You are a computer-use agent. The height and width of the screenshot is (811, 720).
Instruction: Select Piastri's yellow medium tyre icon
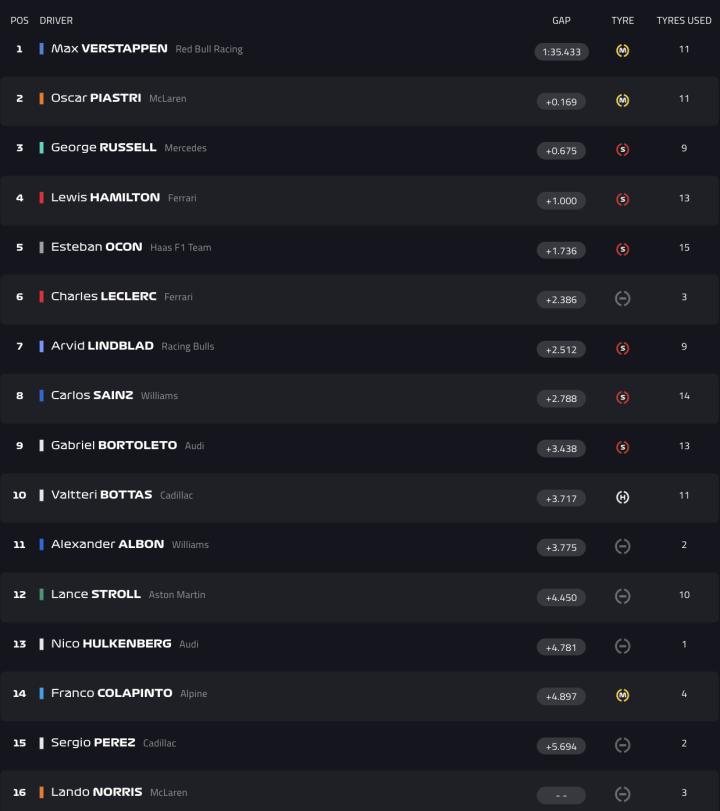622,100
